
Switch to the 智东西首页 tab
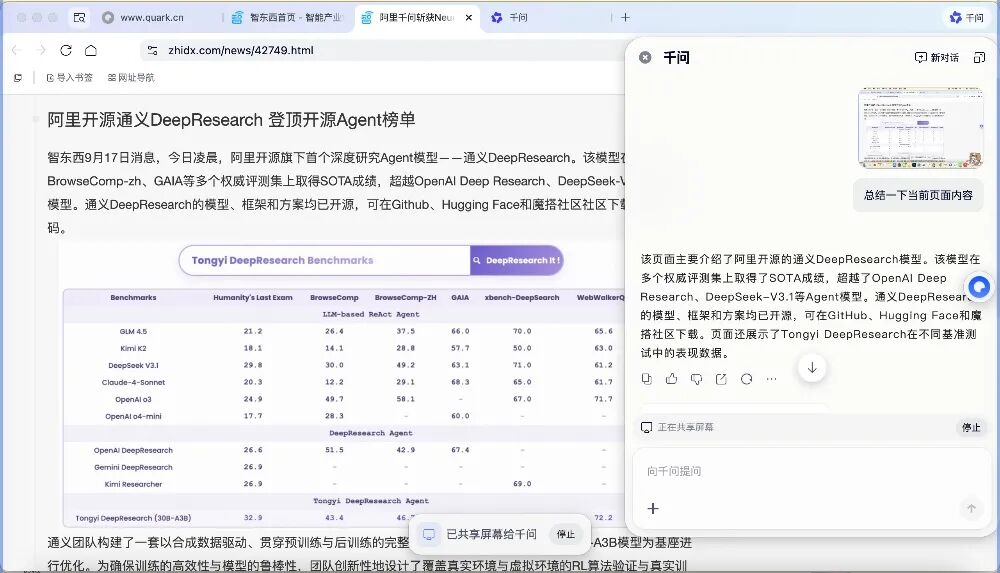287,18
